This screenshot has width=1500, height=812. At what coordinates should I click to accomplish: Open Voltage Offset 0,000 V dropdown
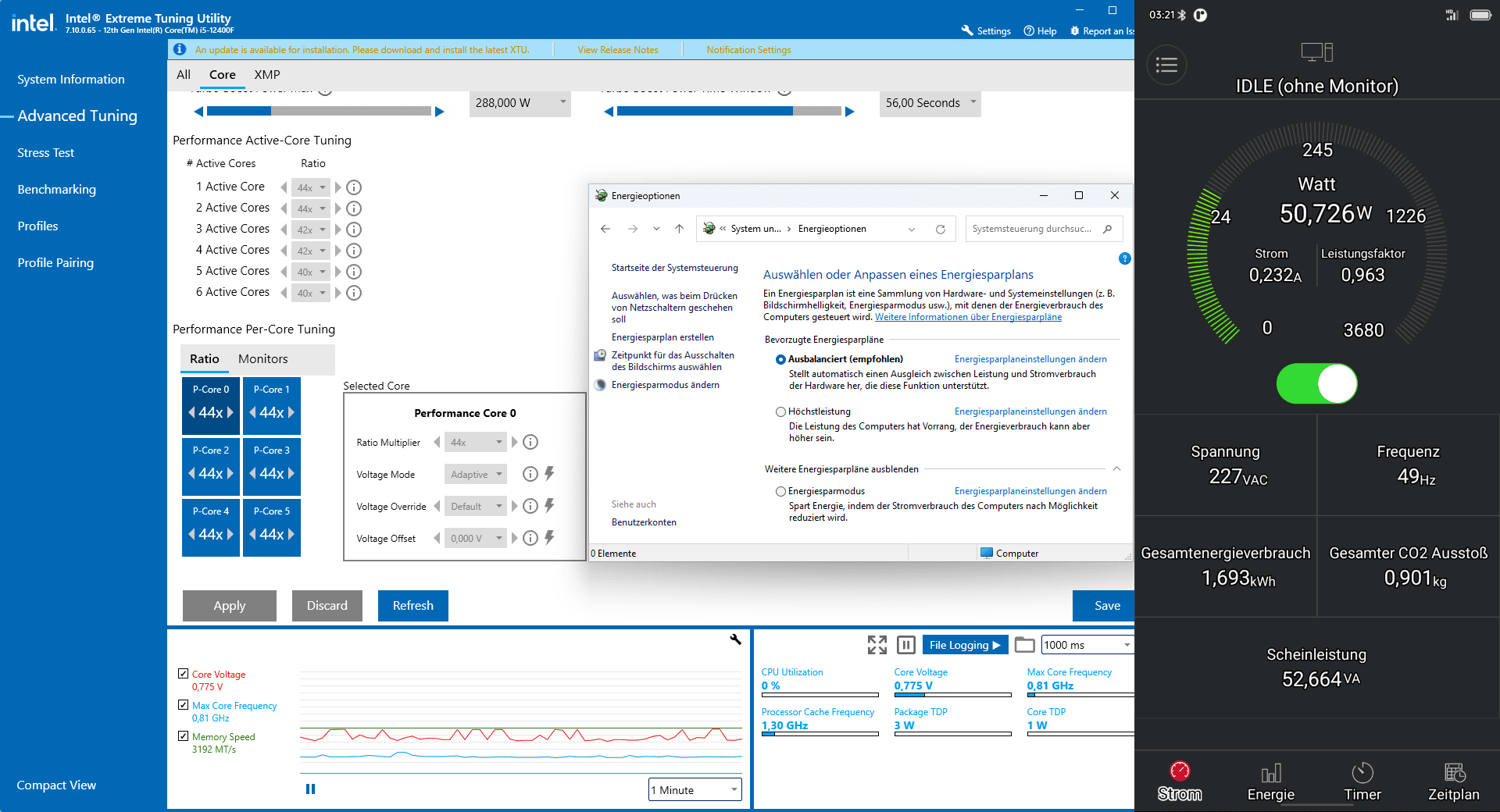pos(476,538)
